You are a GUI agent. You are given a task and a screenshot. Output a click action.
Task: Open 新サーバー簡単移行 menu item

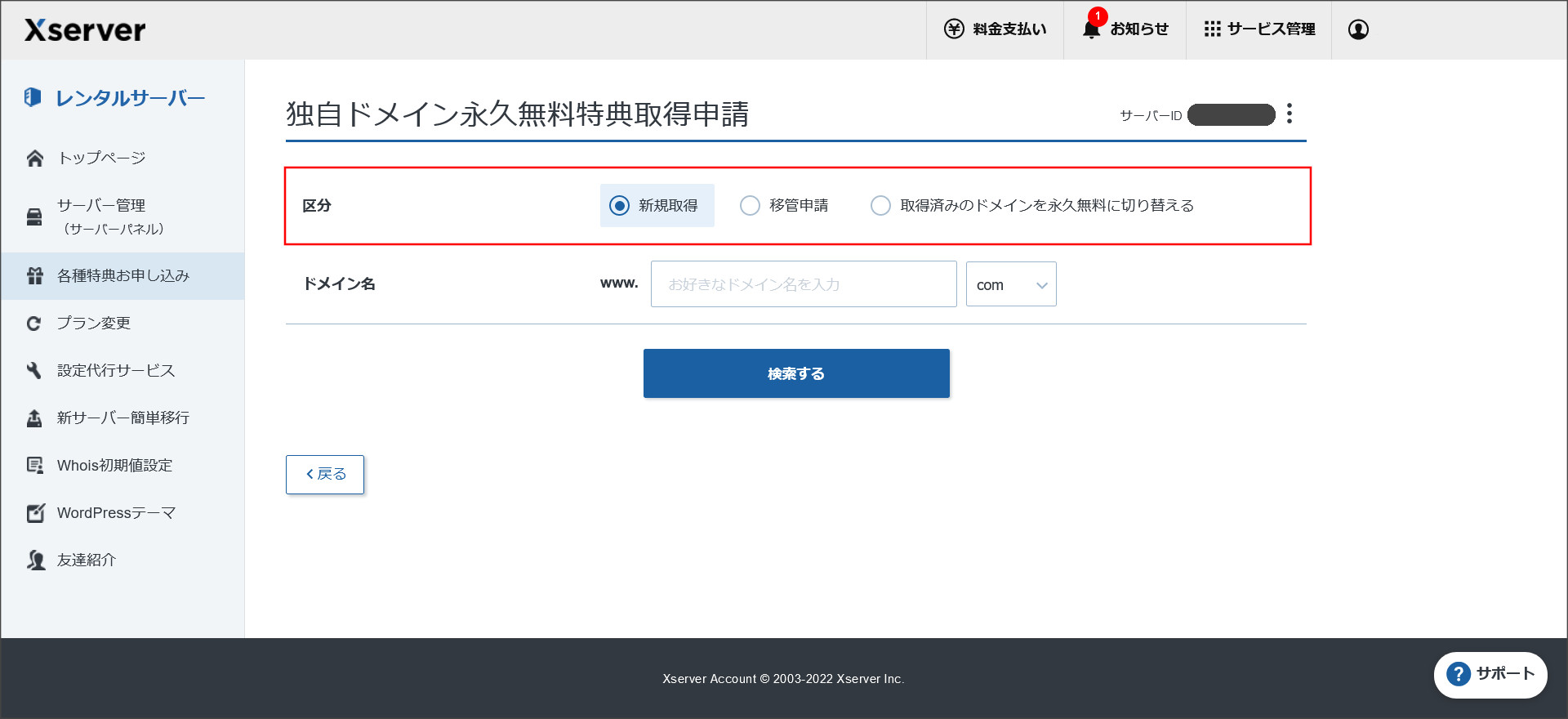pyautogui.click(x=122, y=418)
